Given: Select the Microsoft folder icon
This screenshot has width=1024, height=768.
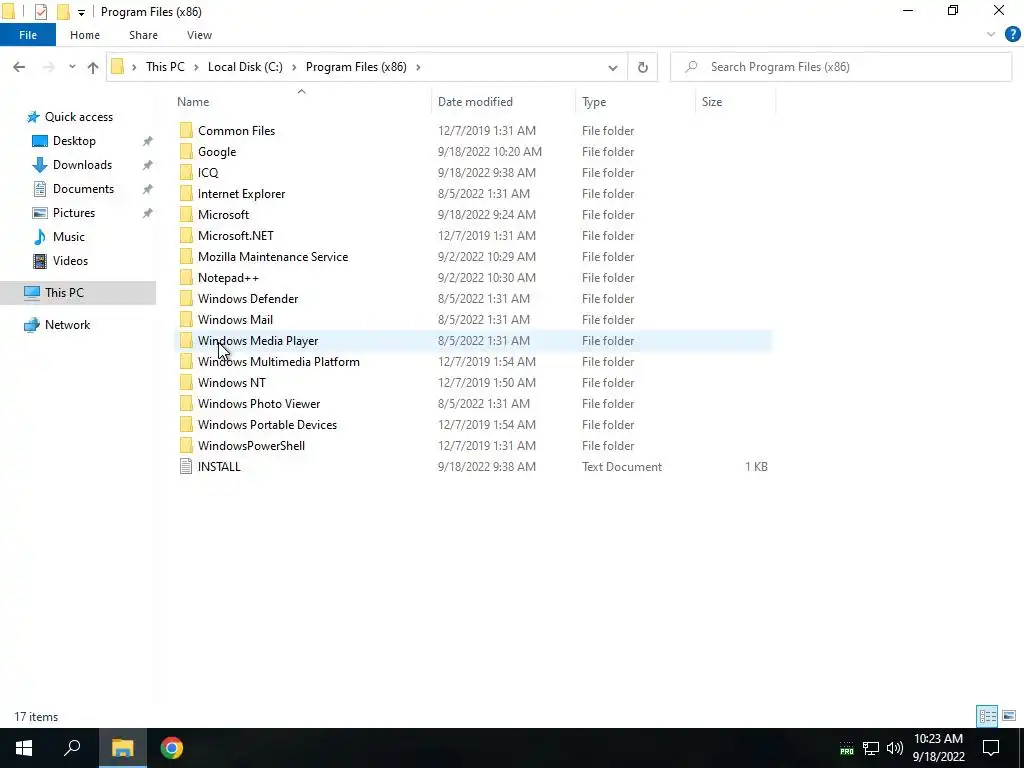Looking at the screenshot, I should click(x=186, y=215).
